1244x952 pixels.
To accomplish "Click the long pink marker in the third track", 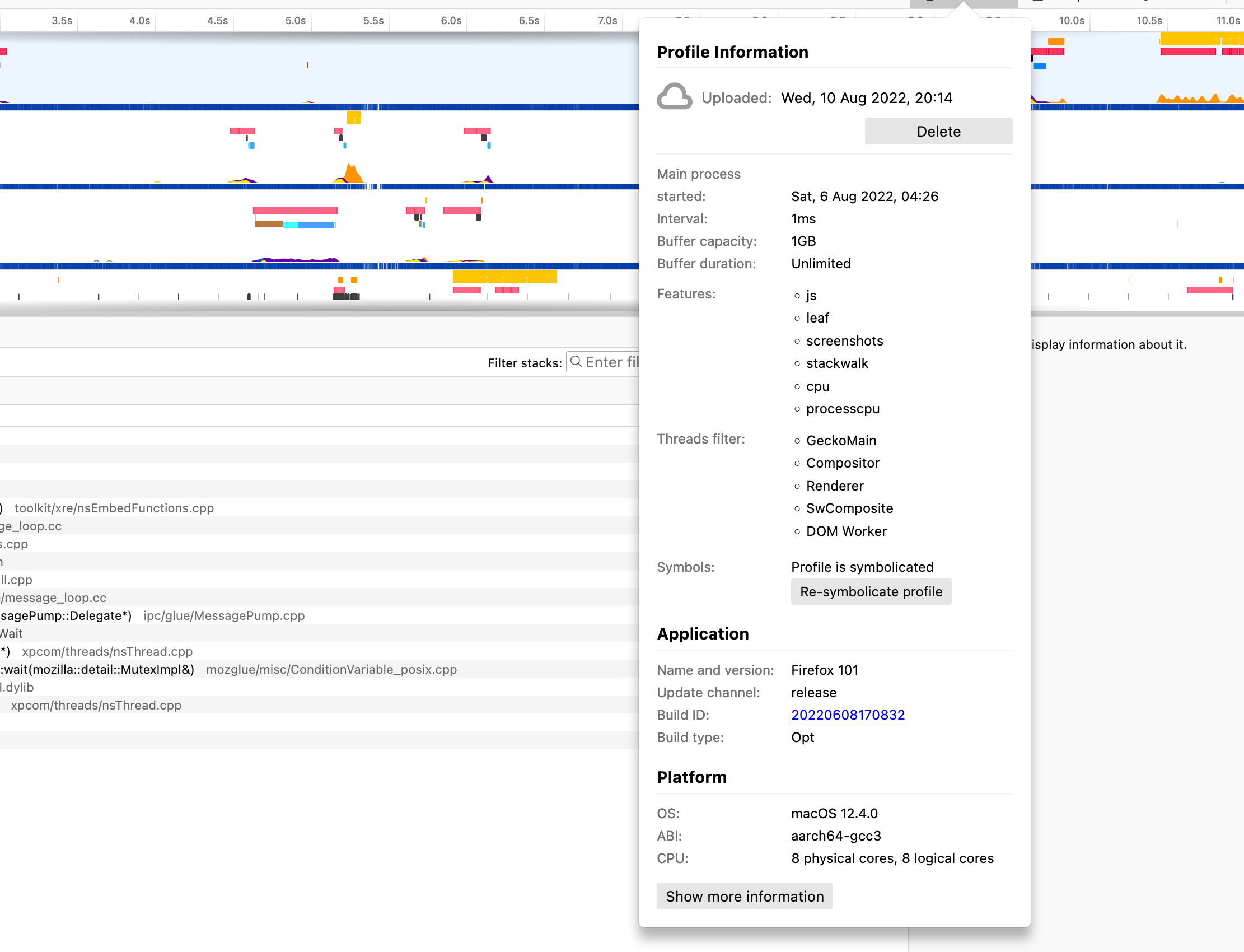I will pos(294,211).
